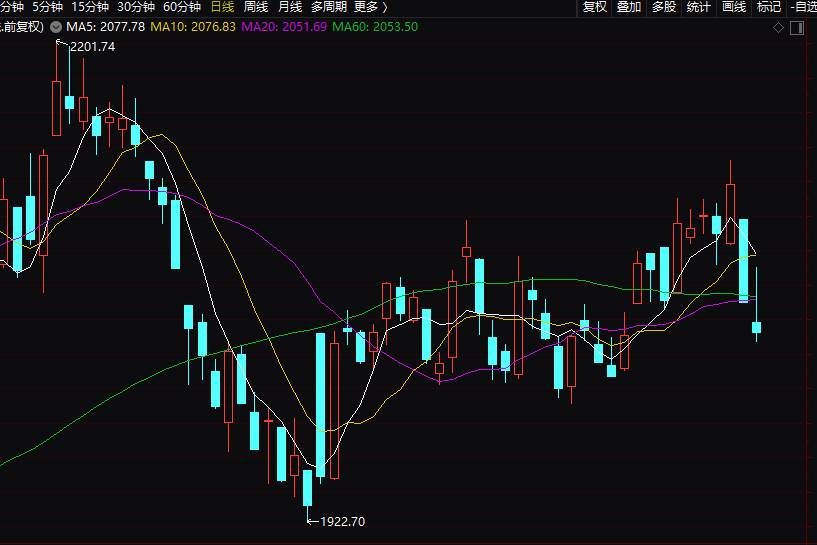The width and height of the screenshot is (817, 545).
Task: Select the 月线 monthly chart tab
Action: pos(290,7)
